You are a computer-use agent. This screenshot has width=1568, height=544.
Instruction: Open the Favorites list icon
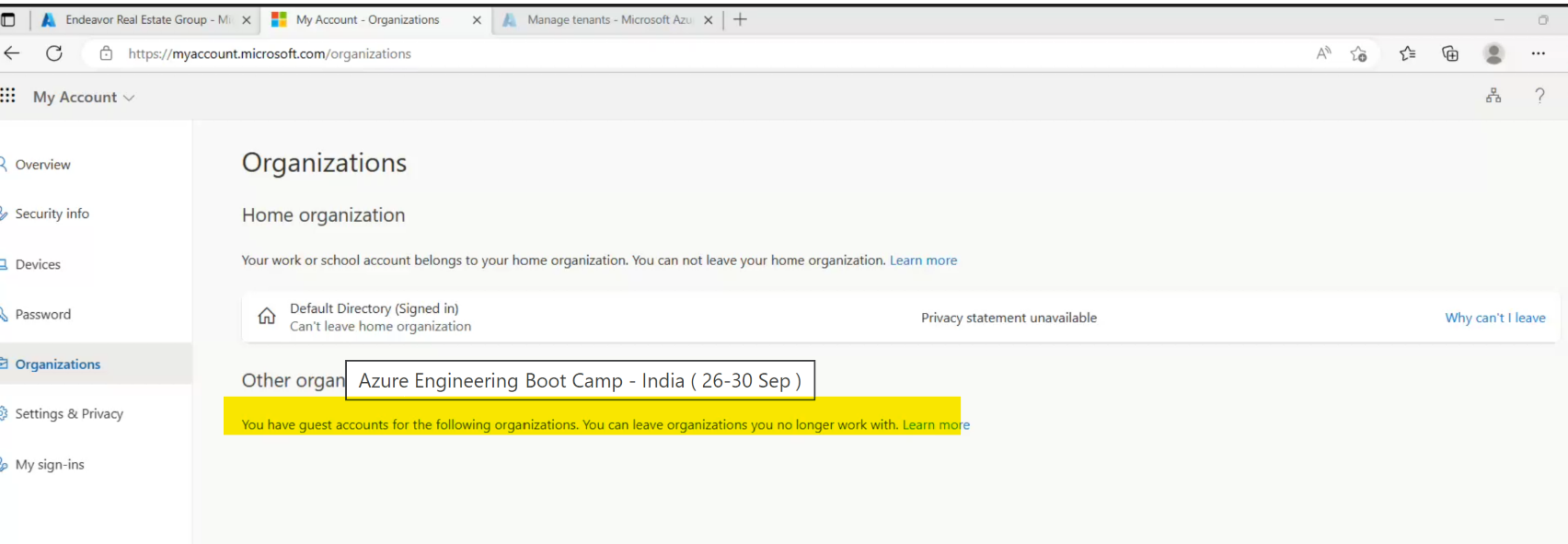click(x=1407, y=53)
